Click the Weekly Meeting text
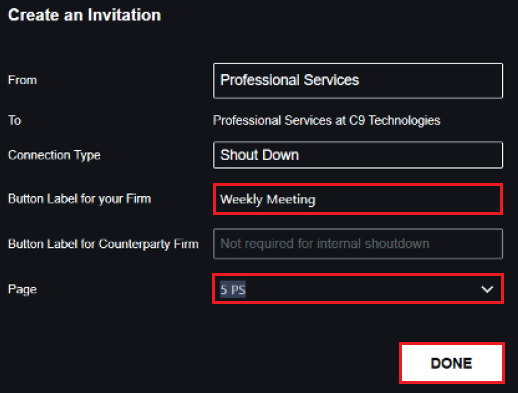Screen dimensions: 518x393 (268, 199)
